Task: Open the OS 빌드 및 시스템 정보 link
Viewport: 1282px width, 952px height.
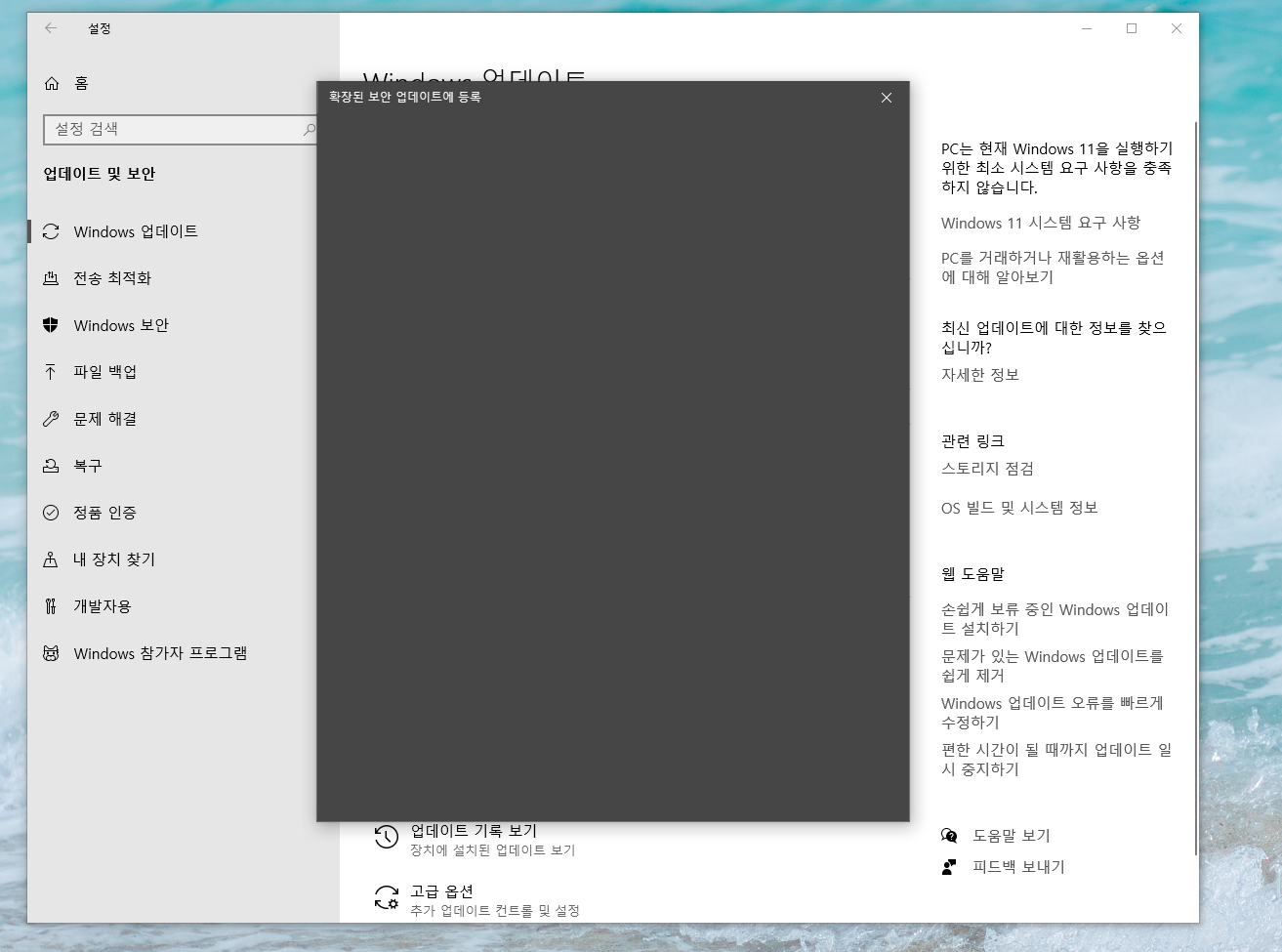Action: coord(1019,508)
